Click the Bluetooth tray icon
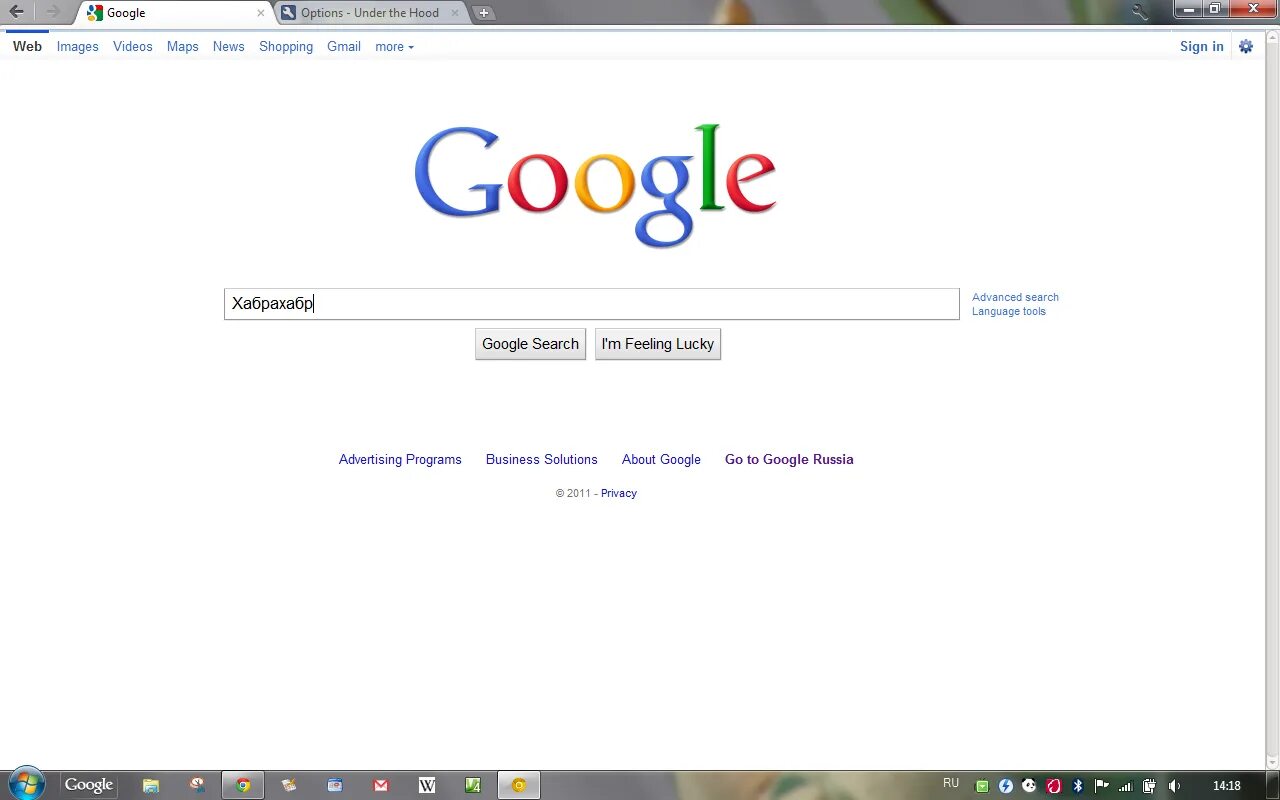The height and width of the screenshot is (800, 1280). tap(1078, 786)
